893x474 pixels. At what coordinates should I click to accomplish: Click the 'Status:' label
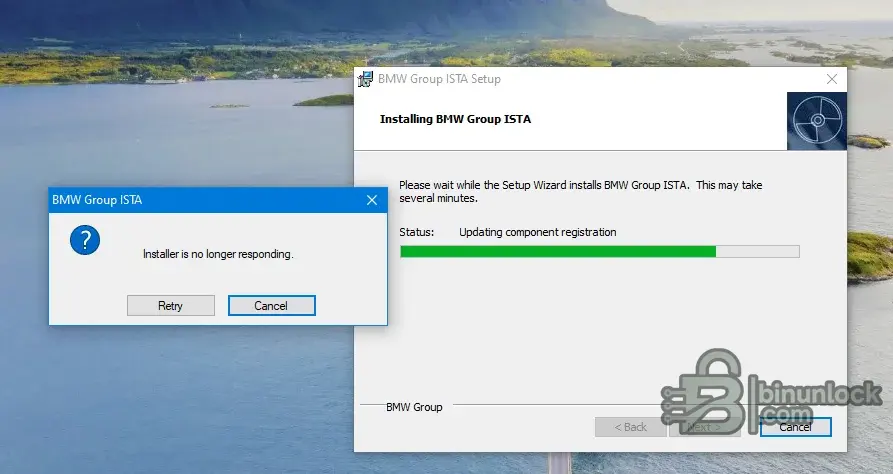pyautogui.click(x=416, y=232)
